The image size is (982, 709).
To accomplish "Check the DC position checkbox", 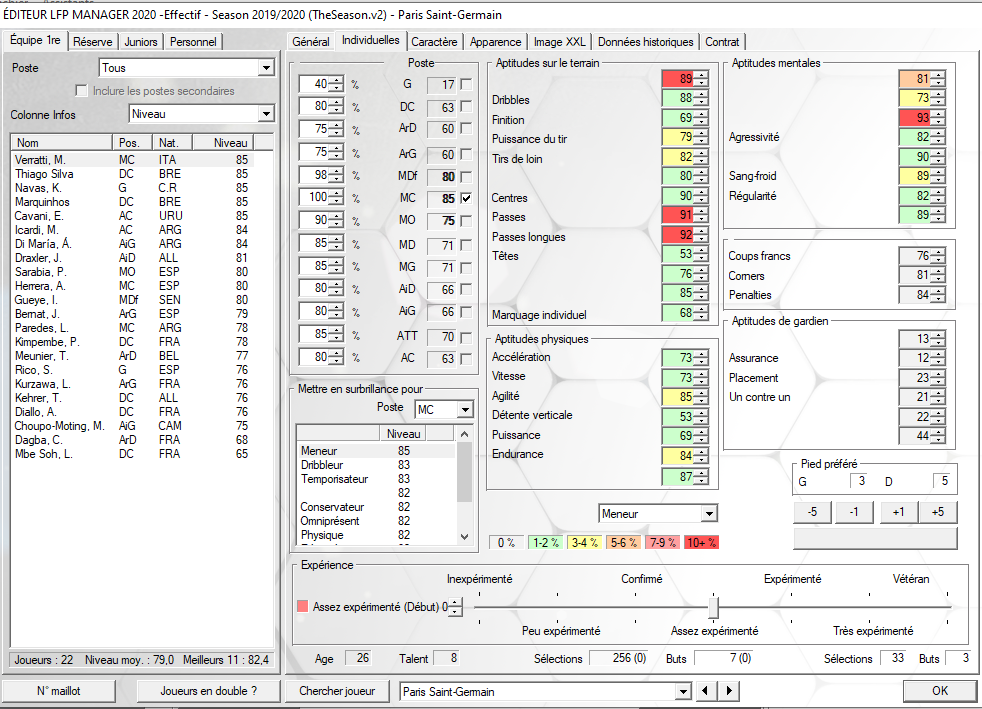I will (x=466, y=107).
